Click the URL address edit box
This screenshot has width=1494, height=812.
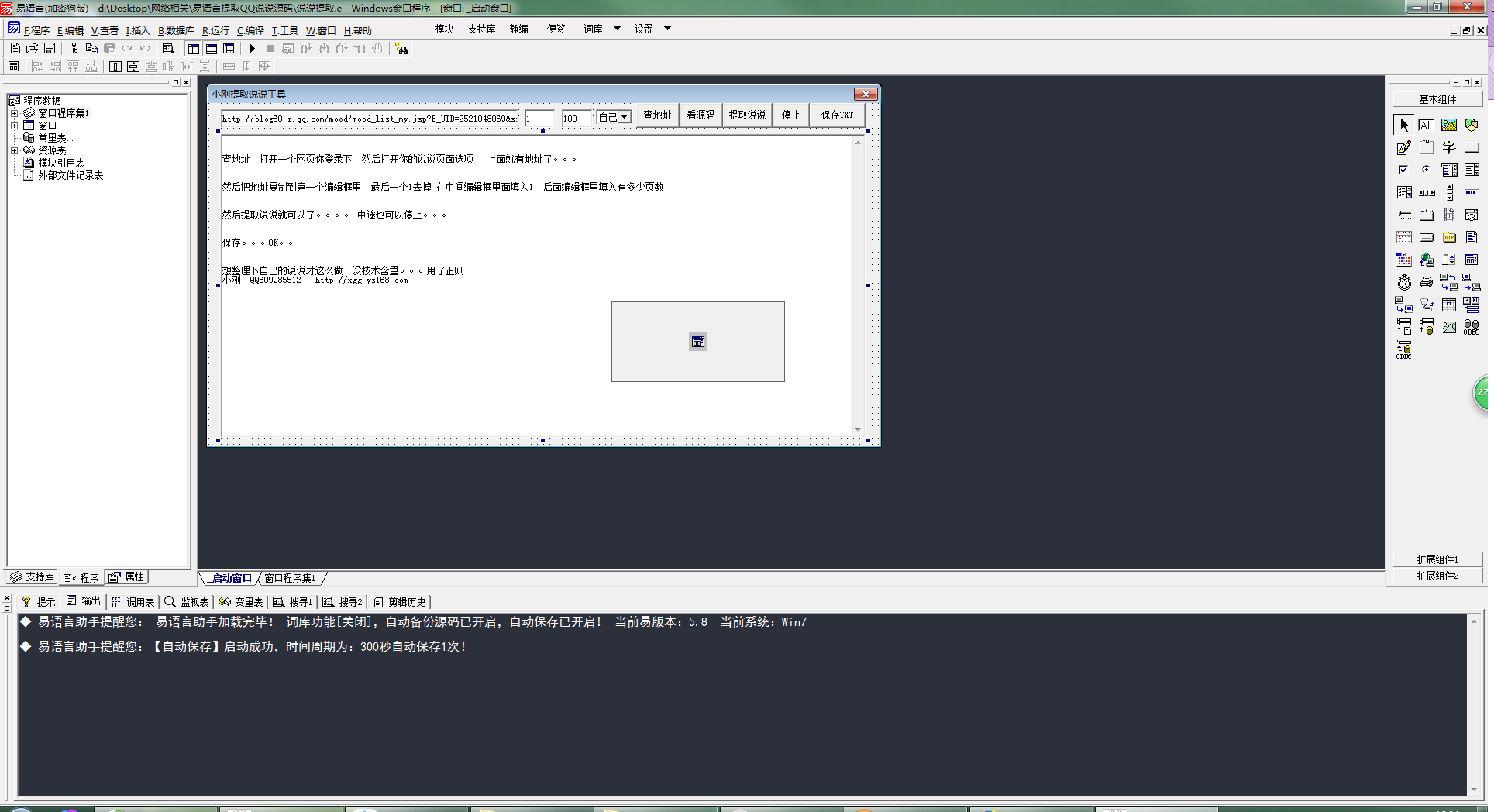click(369, 119)
